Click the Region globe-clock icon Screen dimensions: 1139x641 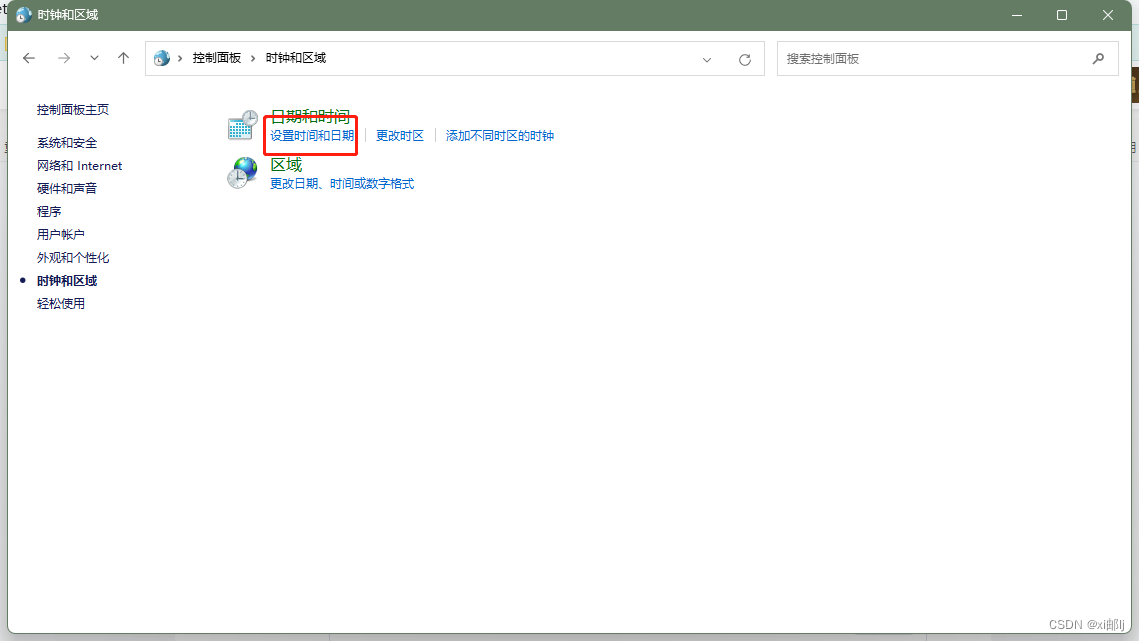pyautogui.click(x=241, y=172)
